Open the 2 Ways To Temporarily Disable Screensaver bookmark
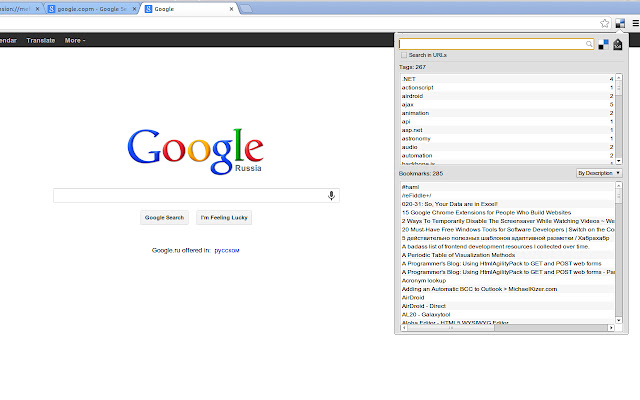The height and width of the screenshot is (400, 640). [507, 221]
